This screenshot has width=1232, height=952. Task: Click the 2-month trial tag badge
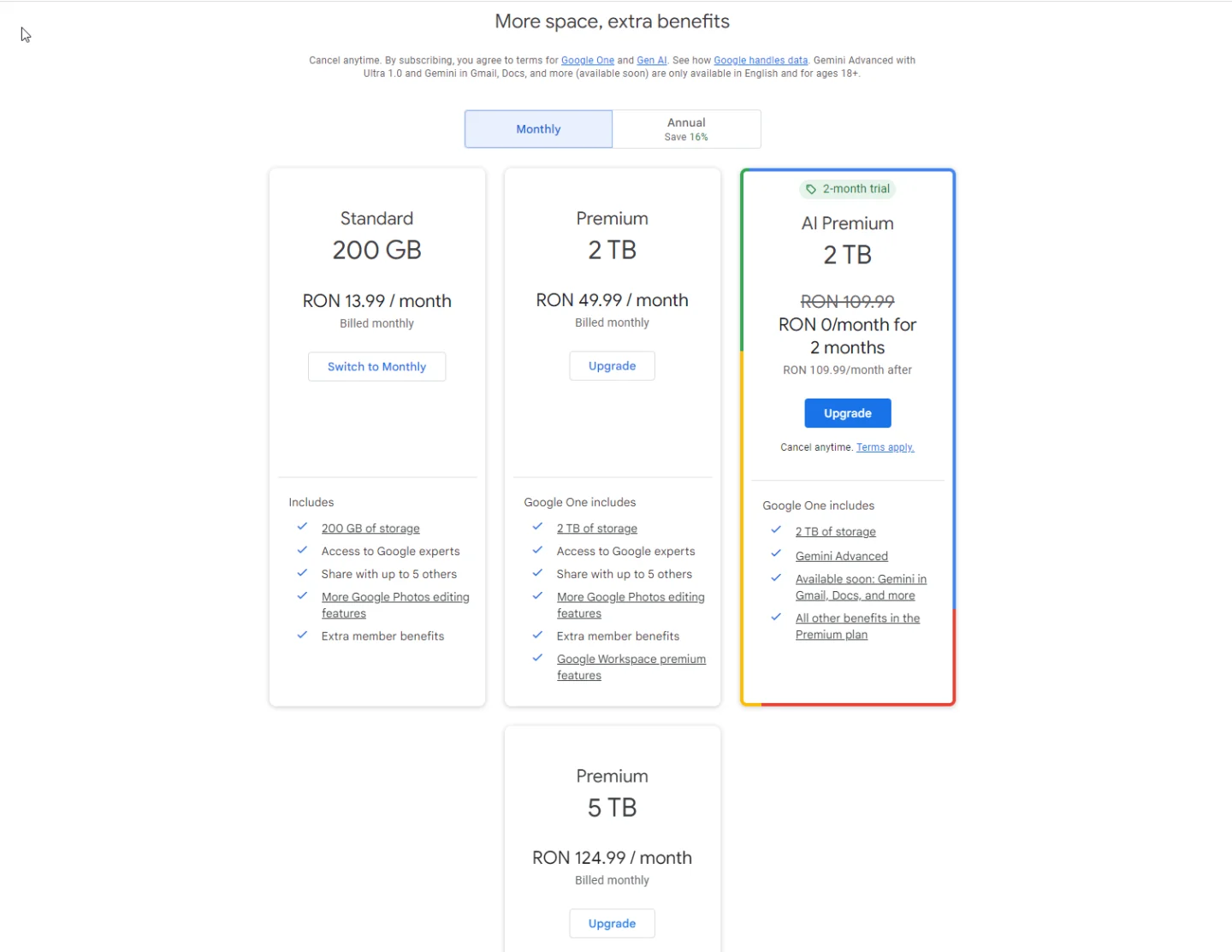pyautogui.click(x=847, y=189)
